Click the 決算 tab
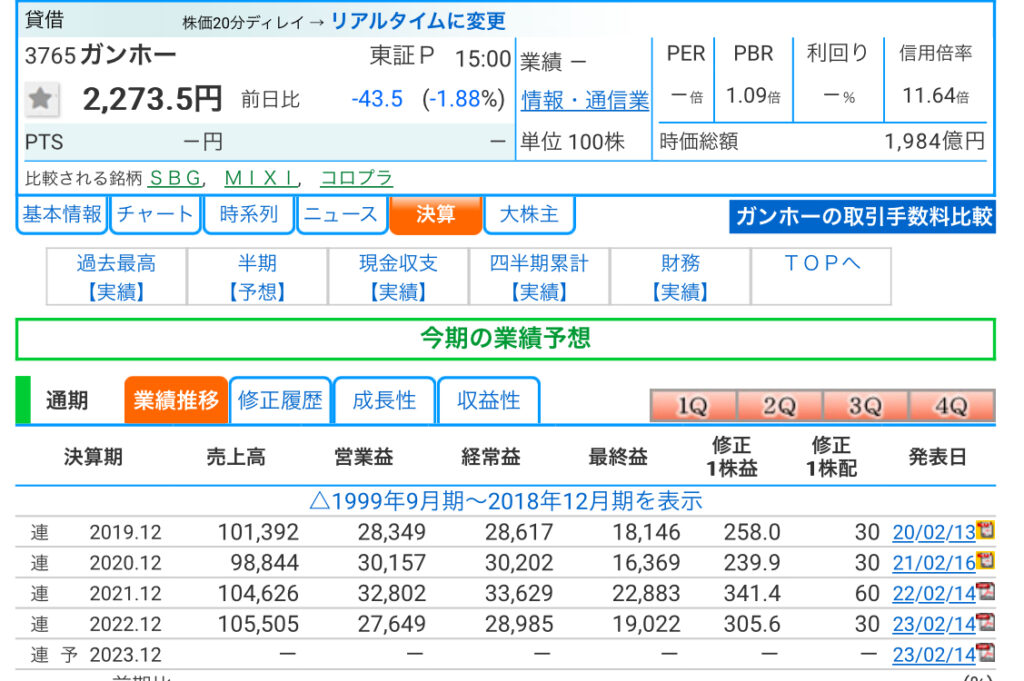 [x=436, y=214]
